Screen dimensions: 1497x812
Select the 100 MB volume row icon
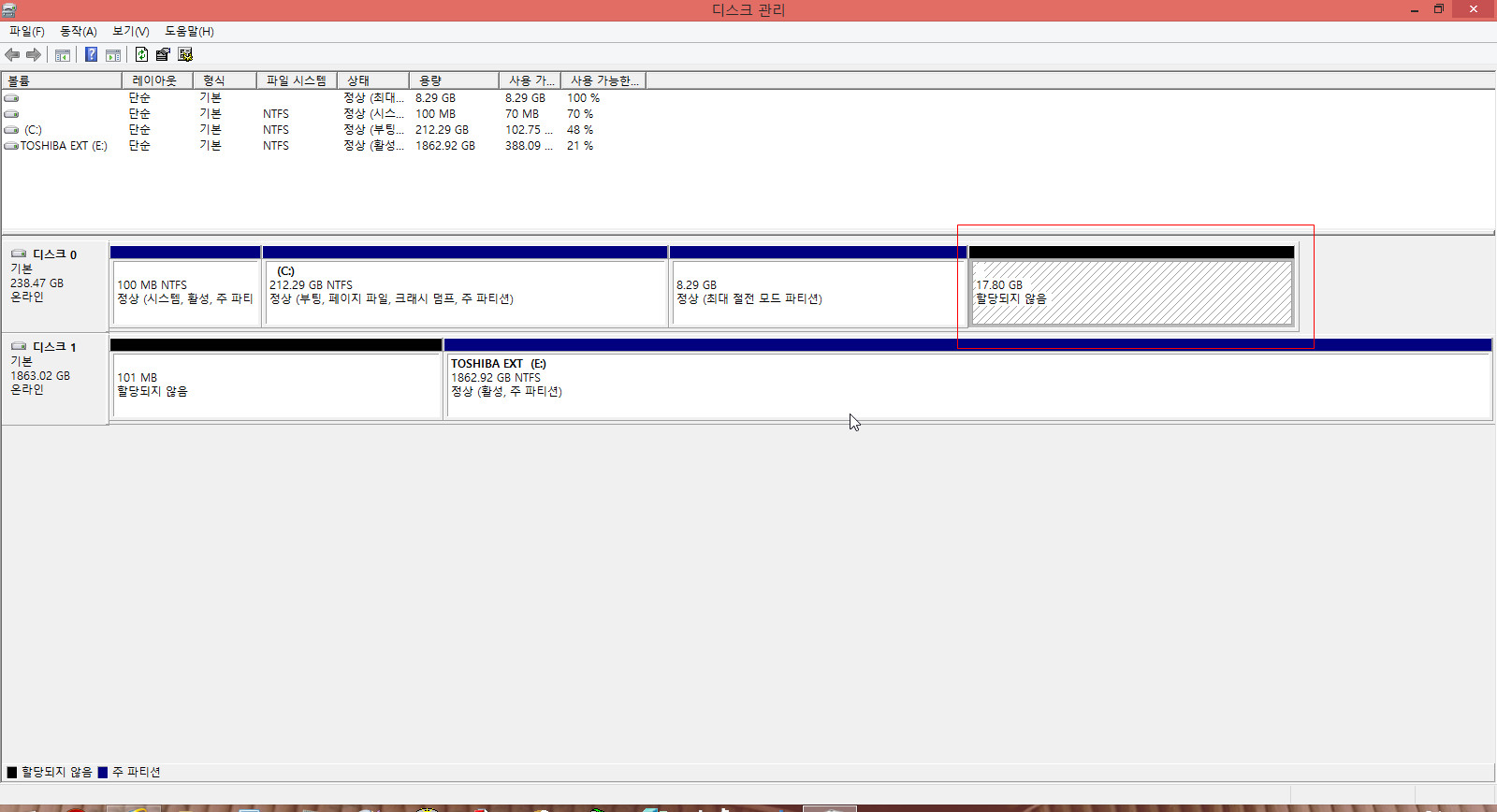click(x=11, y=114)
